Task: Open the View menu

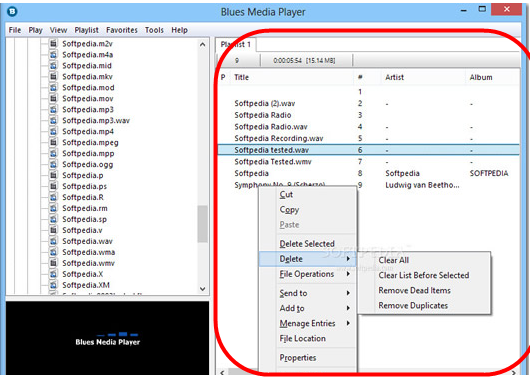Action: coord(58,30)
